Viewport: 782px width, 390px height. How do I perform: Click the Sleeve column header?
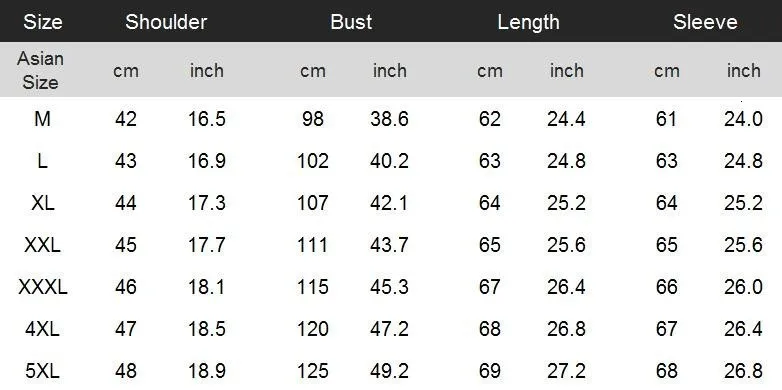click(x=705, y=22)
